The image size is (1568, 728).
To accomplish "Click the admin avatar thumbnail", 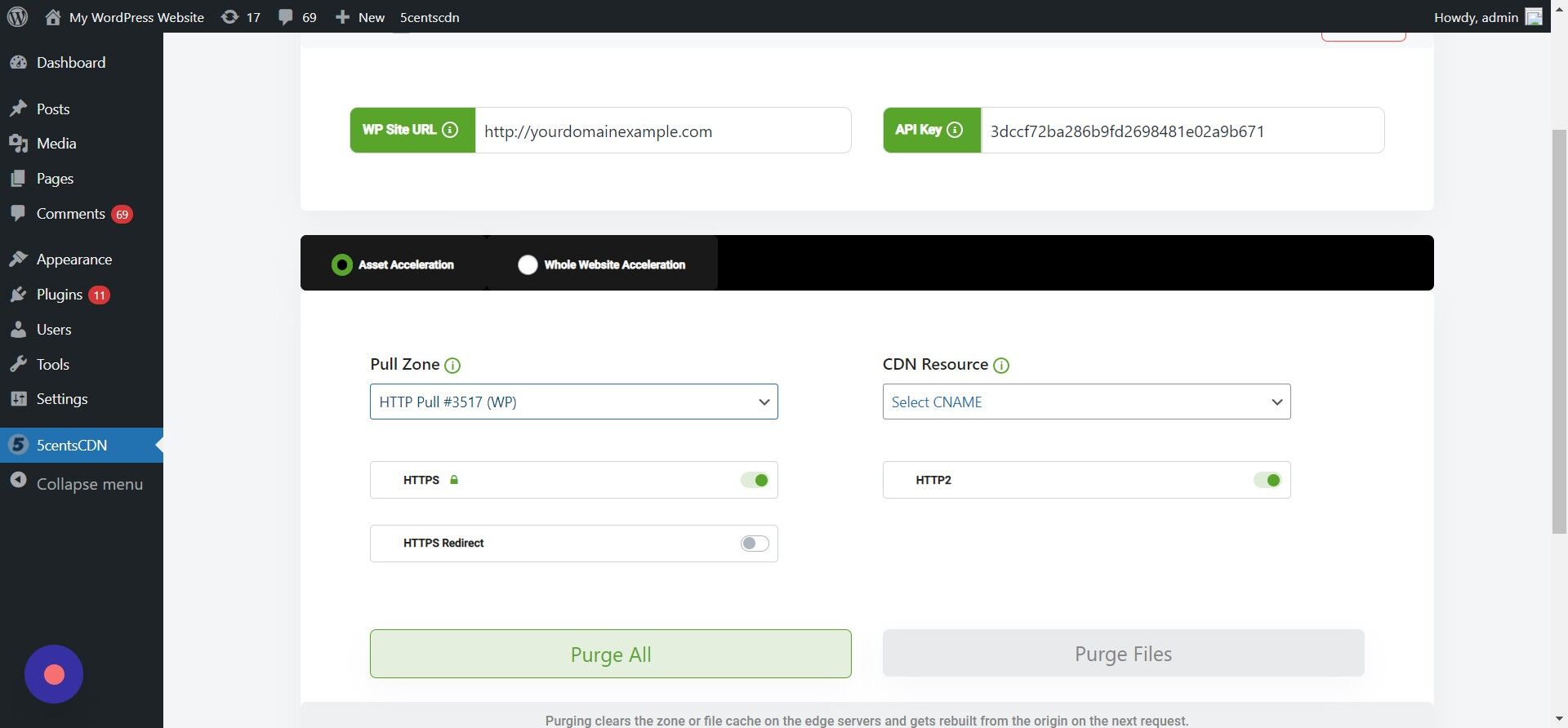I will point(1534,17).
